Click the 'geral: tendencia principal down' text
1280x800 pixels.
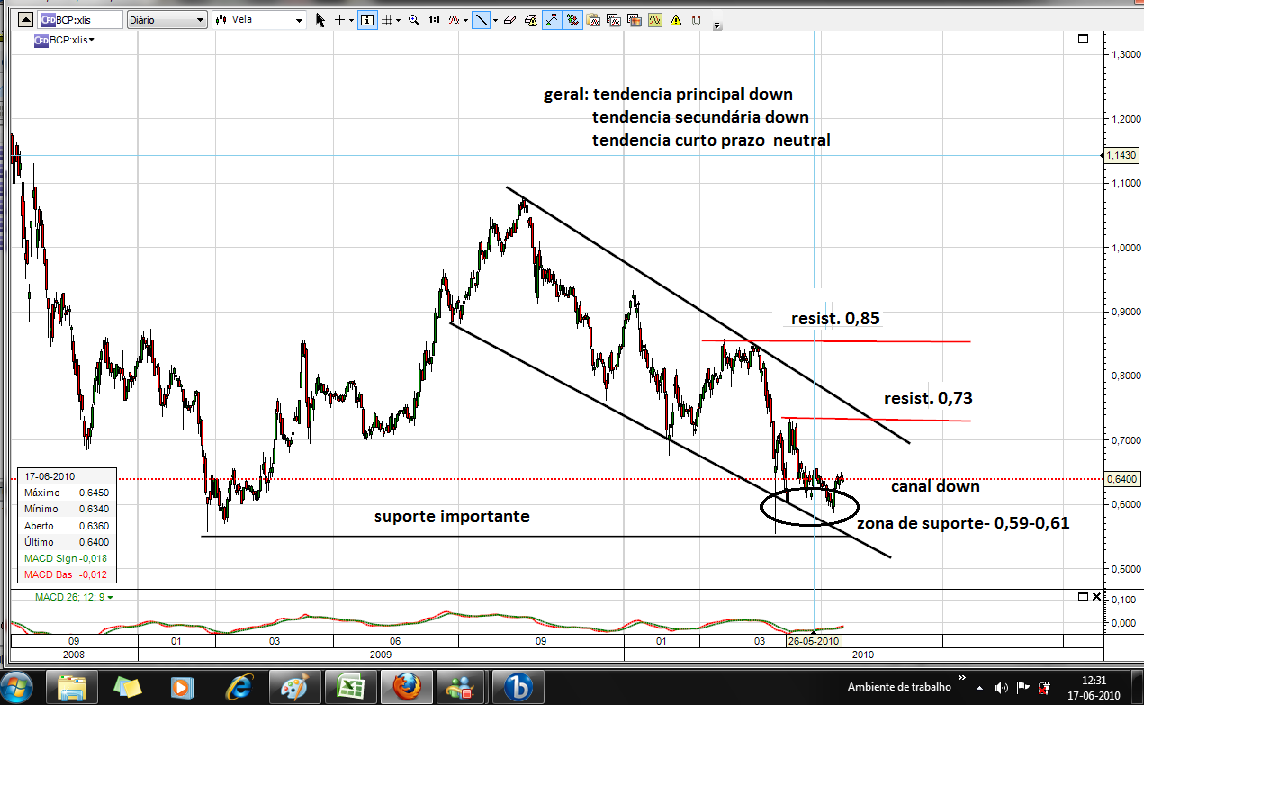click(668, 94)
